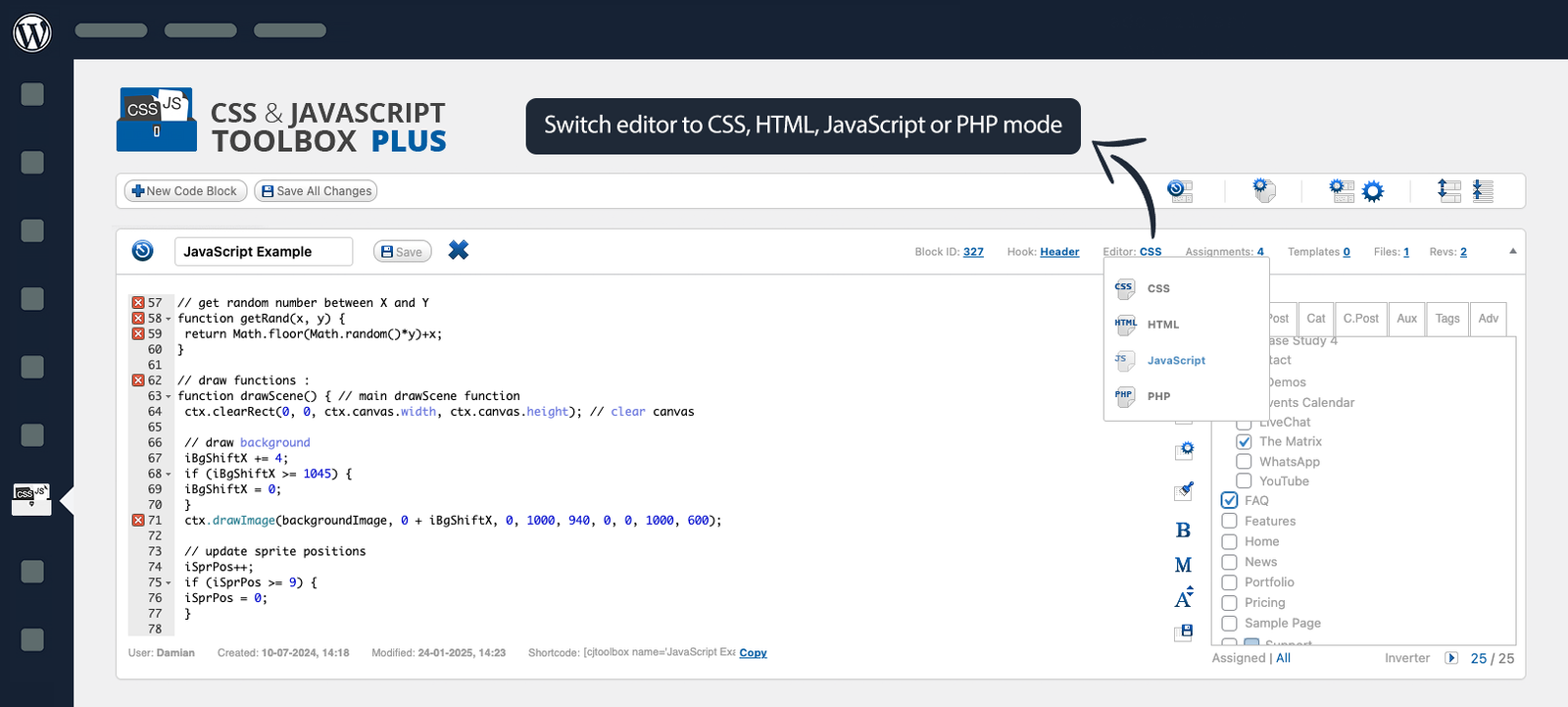Click the paintbrush theme side icon
The height and width of the screenshot is (707, 1568).
tap(1184, 490)
